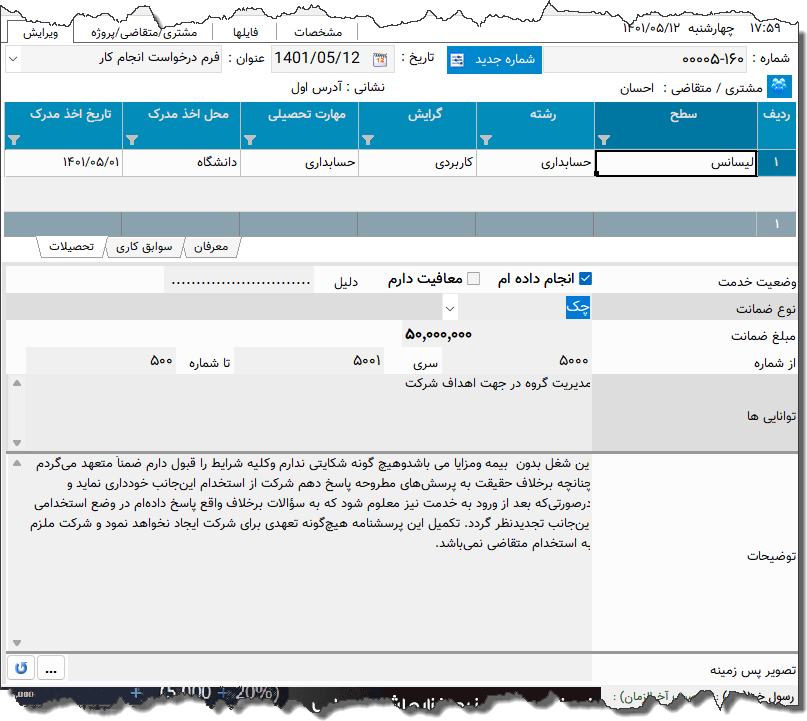The image size is (807, 721).
Task: Open the calendar date picker beside تاریخ
Action: tap(378, 60)
